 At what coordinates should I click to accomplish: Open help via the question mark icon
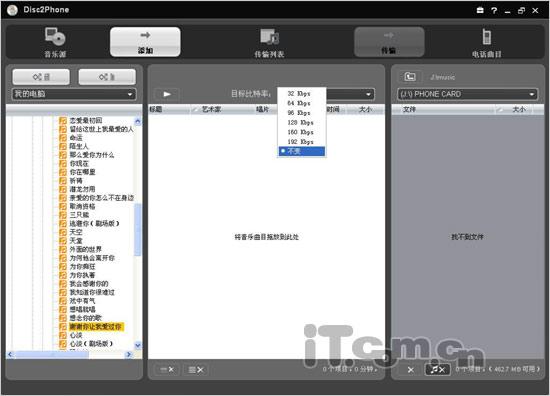[x=494, y=11]
